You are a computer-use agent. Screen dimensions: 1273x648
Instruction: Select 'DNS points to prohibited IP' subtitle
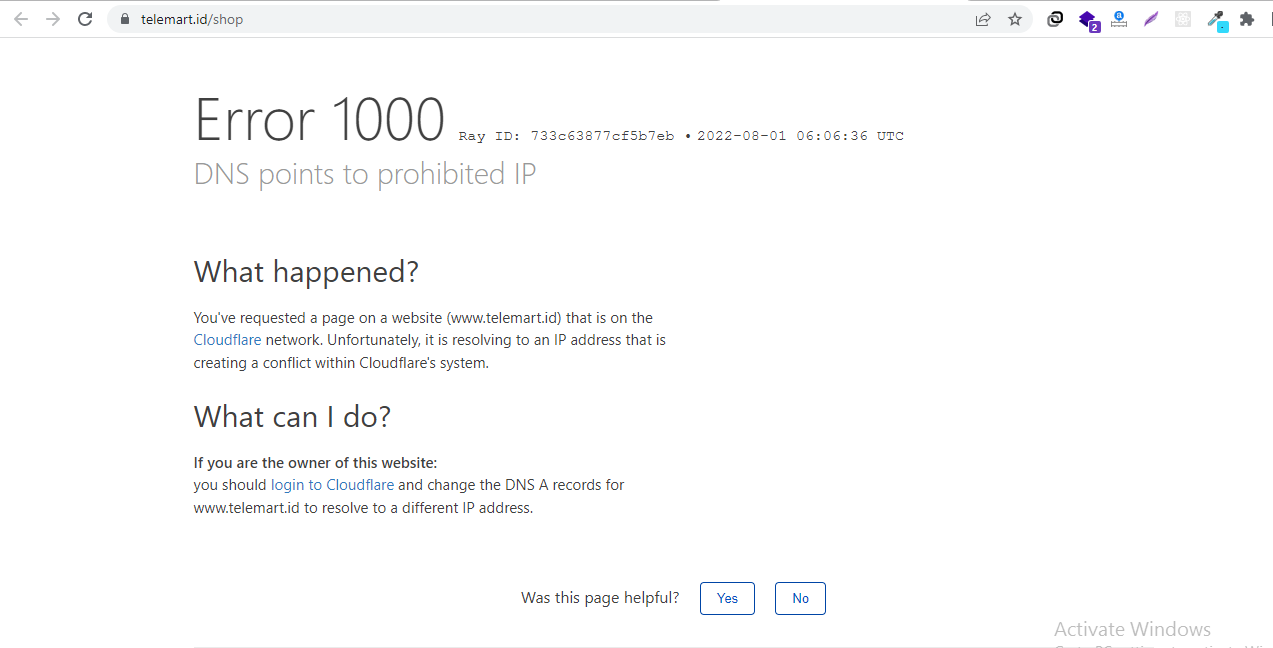coord(365,174)
